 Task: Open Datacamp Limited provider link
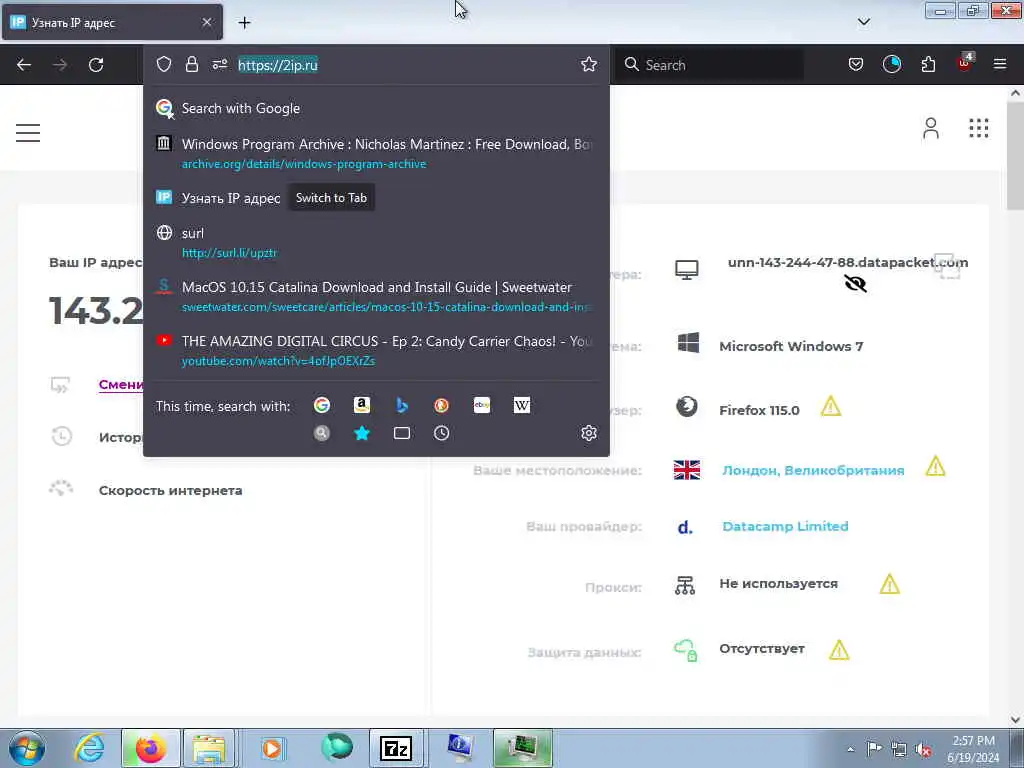[x=785, y=526]
